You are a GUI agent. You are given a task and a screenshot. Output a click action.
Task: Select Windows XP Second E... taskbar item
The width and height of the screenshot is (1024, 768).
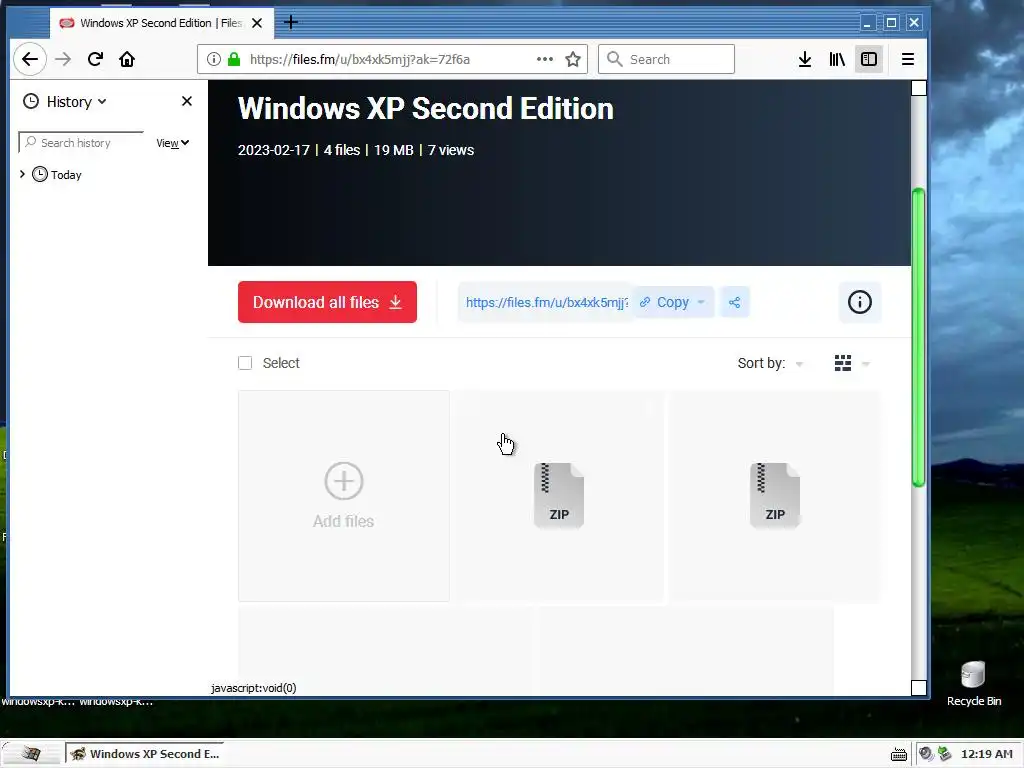click(x=144, y=754)
